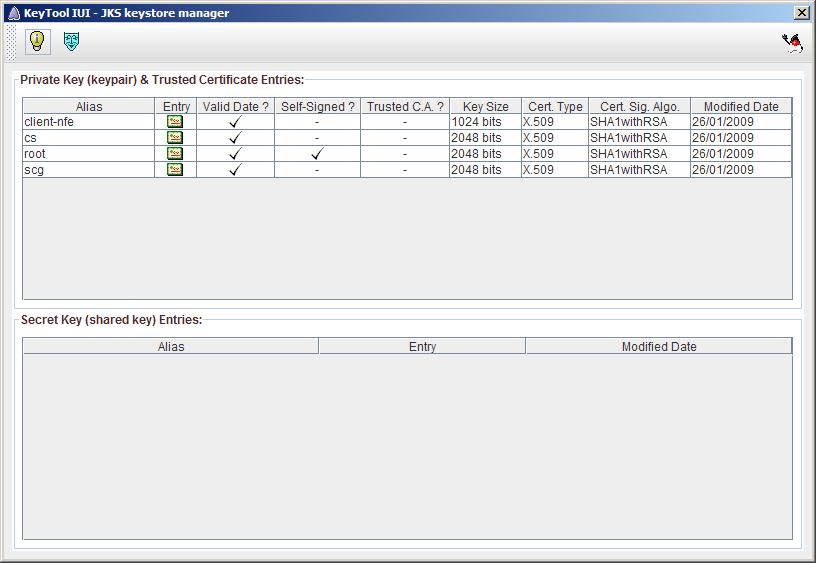Click the Self-Signed ? column header
The width and height of the screenshot is (816, 563).
tap(317, 106)
